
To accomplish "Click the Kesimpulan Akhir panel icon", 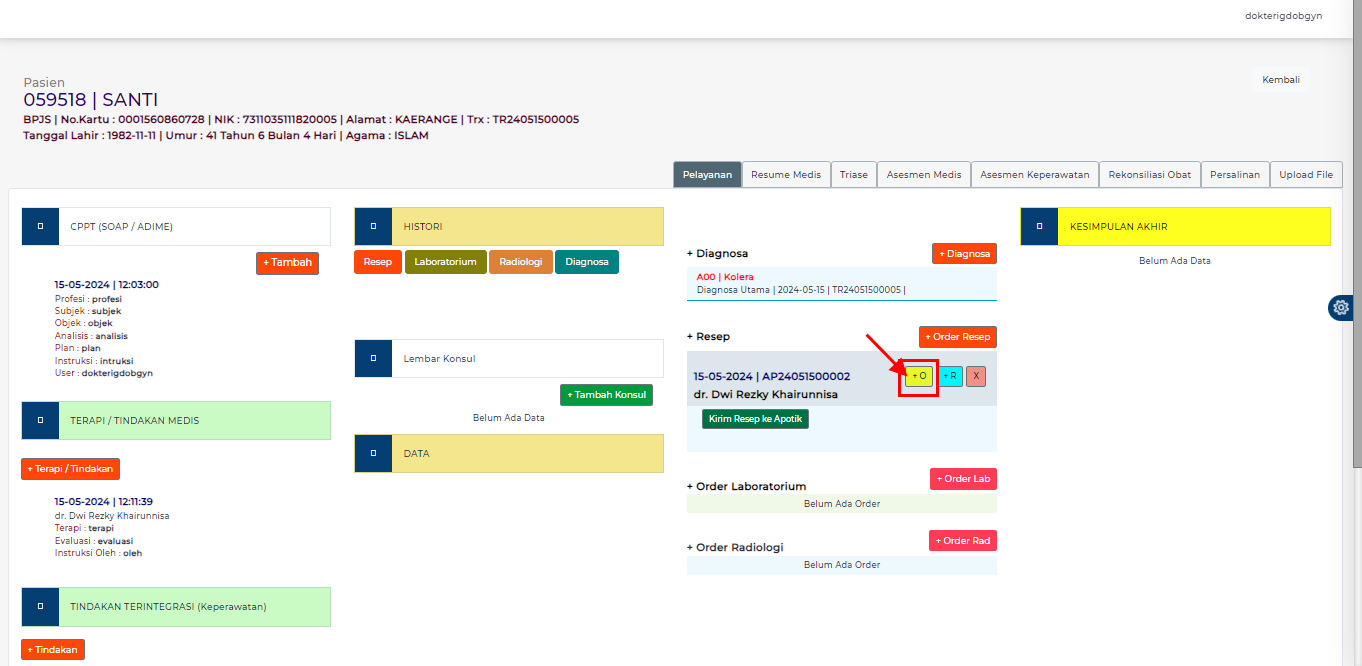I will point(1039,226).
